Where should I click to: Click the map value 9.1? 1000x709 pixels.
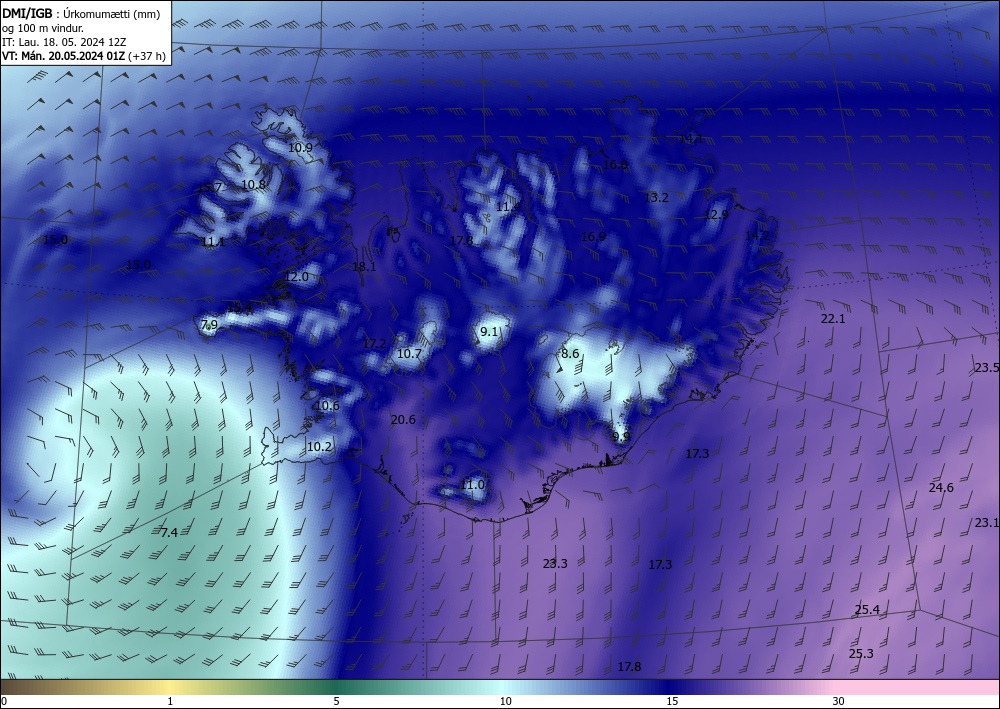point(489,332)
